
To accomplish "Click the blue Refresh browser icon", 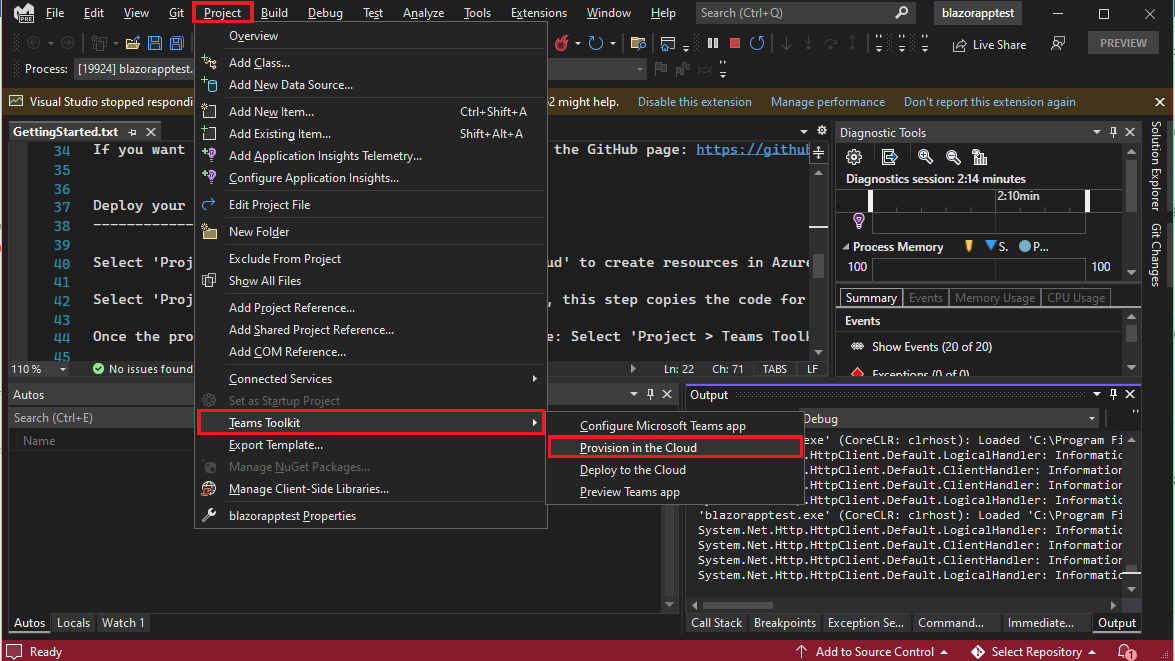I will [596, 43].
